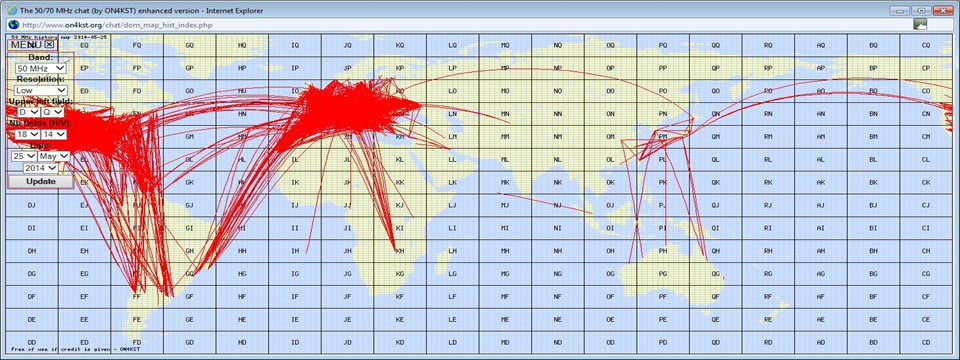Image resolution: width=960 pixels, height=360 pixels.
Task: Click the Internet Explorer icon in title bar
Action: pyautogui.click(x=12, y=10)
